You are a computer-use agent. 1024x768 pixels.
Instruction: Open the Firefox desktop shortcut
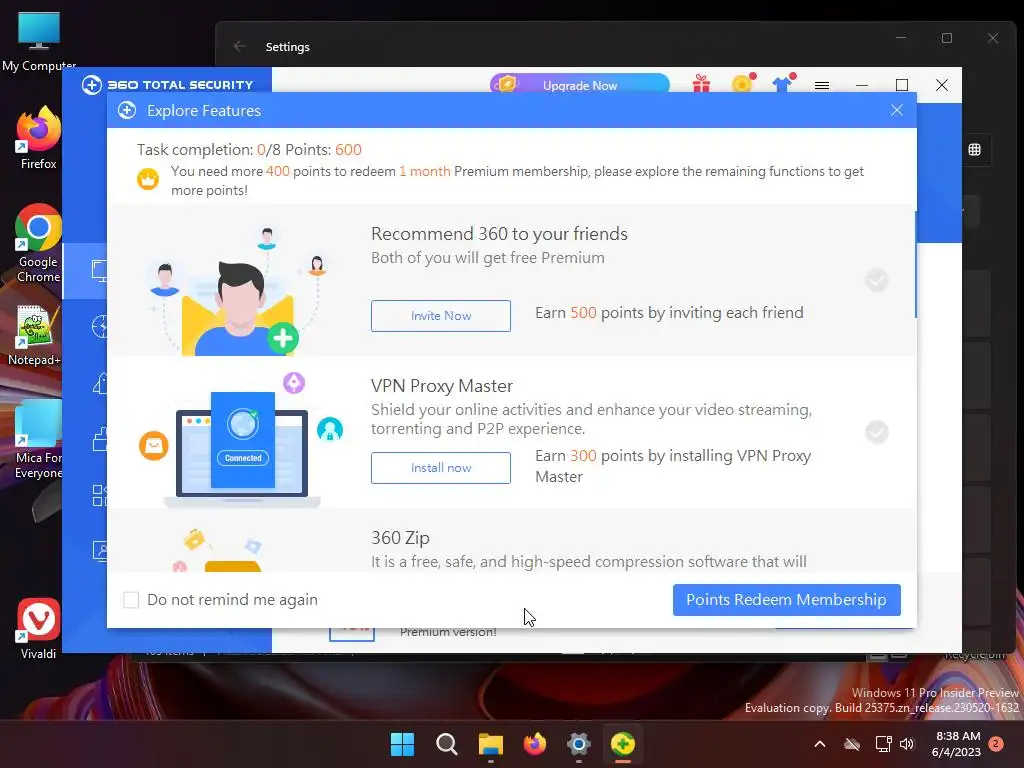[38, 138]
